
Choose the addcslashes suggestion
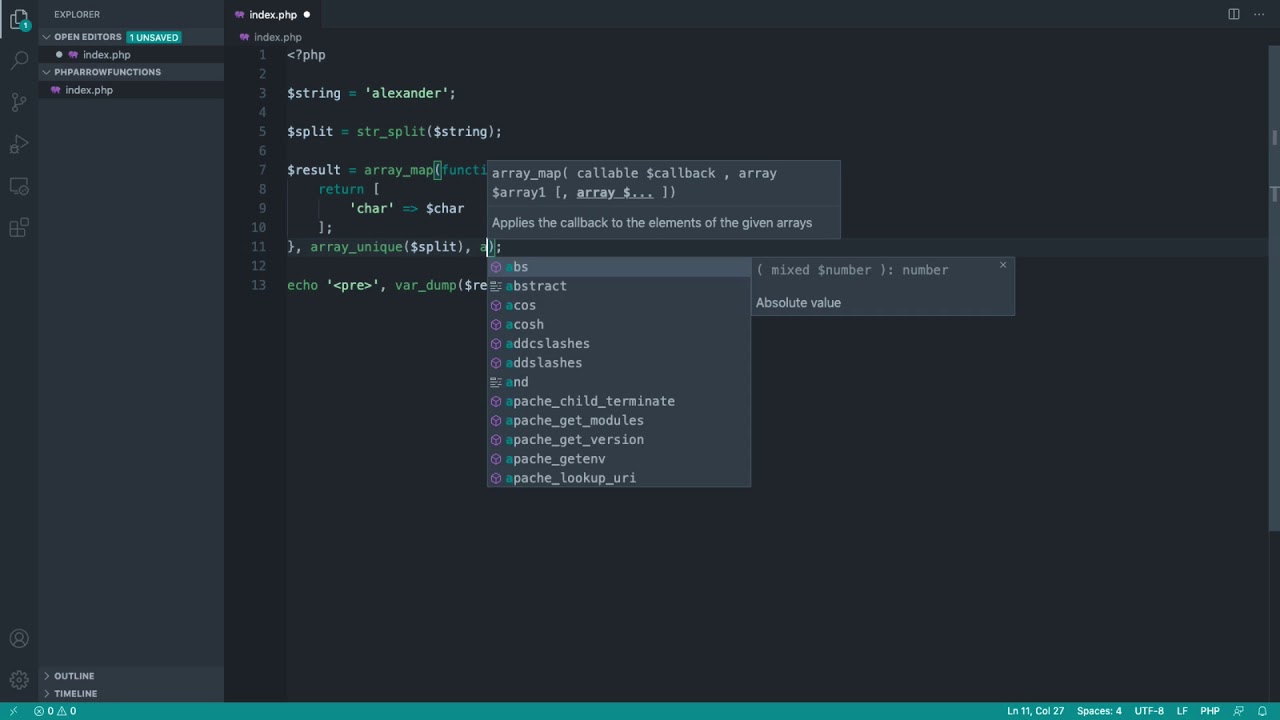tap(618, 343)
